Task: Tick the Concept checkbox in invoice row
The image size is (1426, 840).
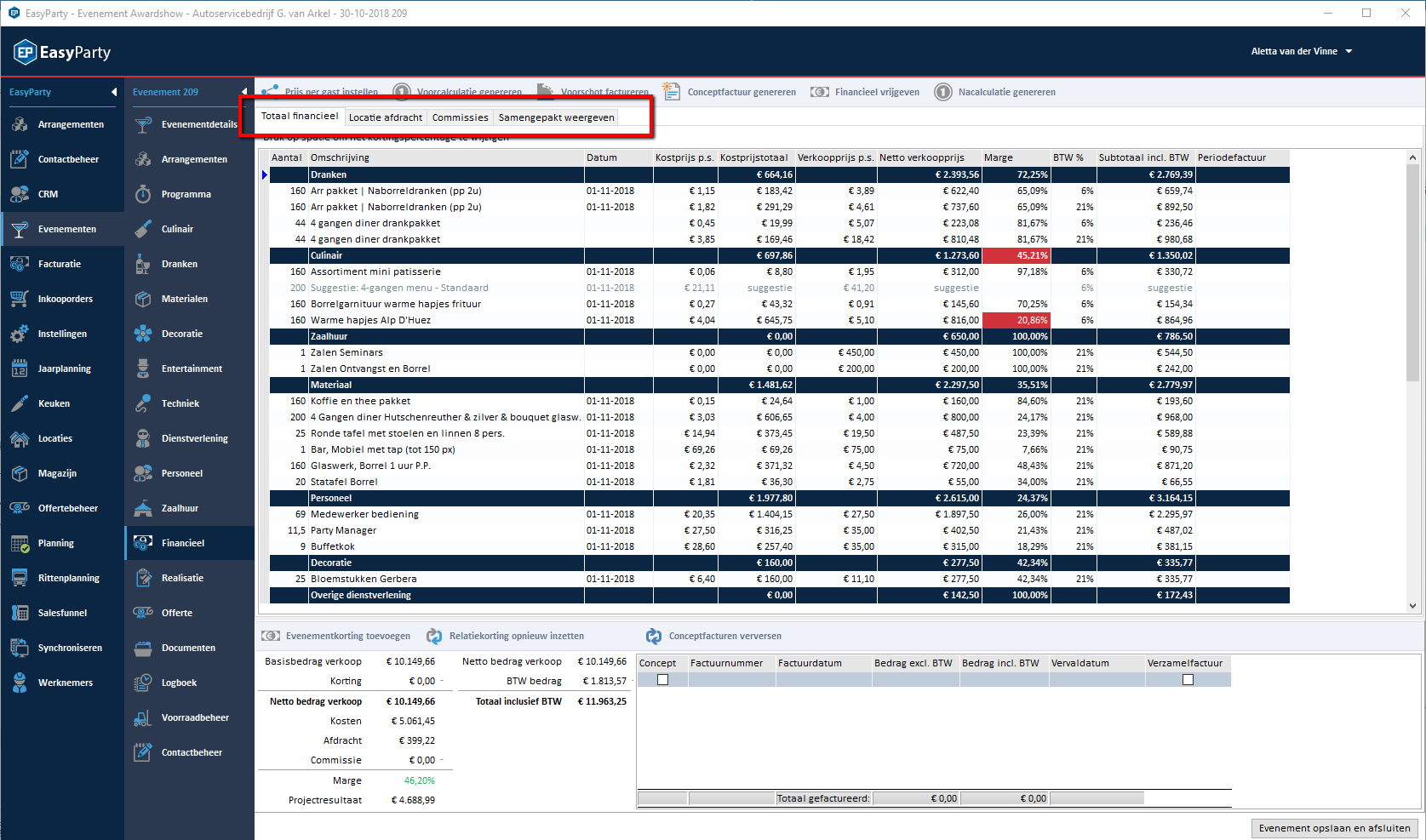Action: point(662,679)
